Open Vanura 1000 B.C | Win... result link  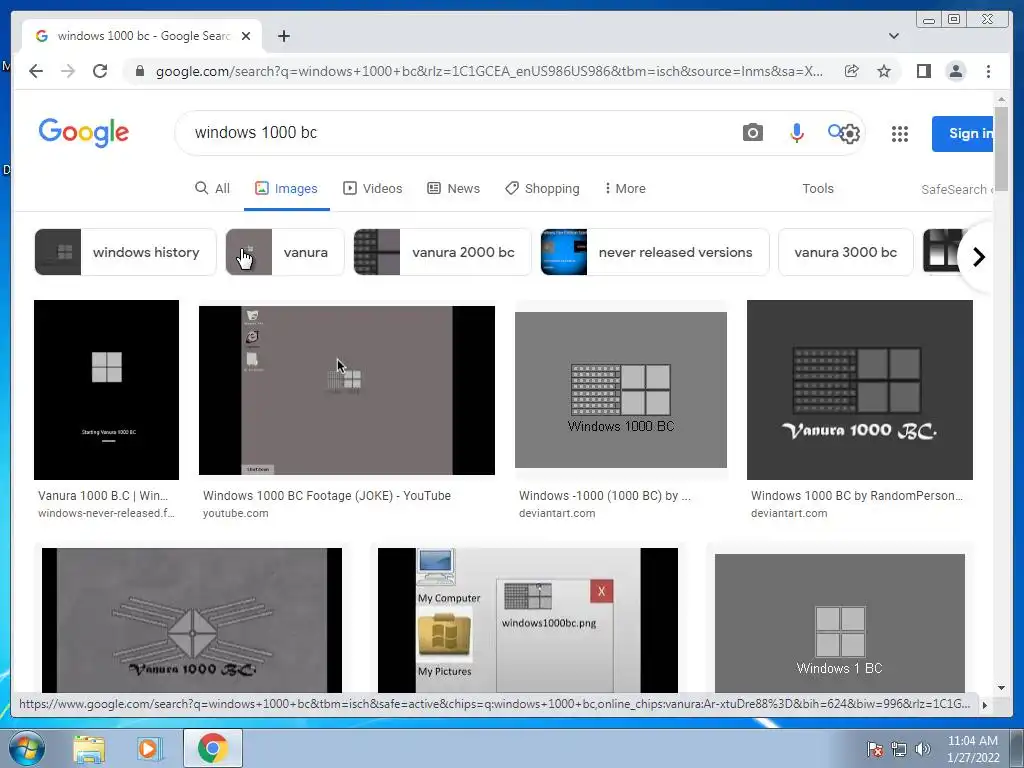103,496
